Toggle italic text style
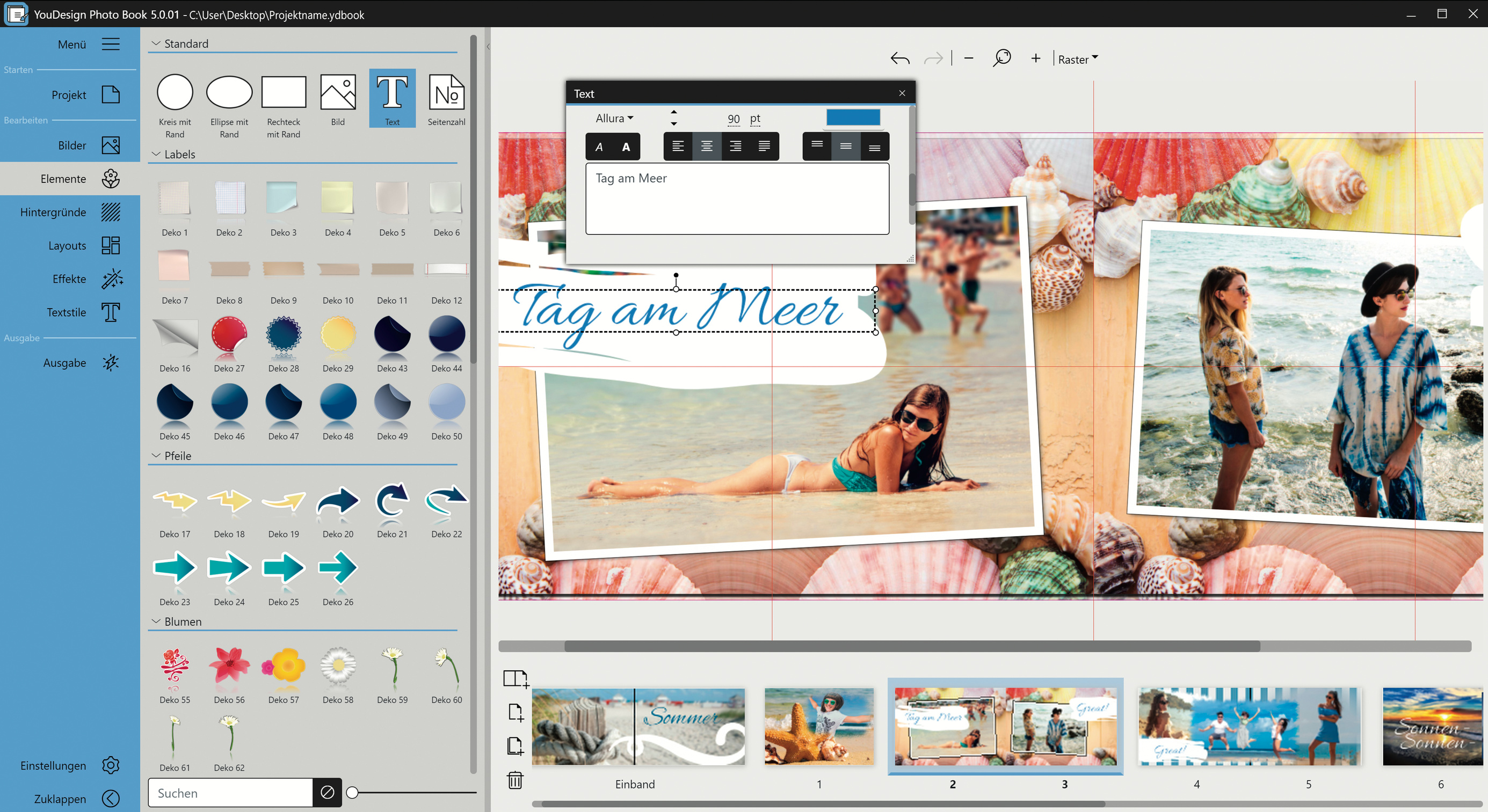1488x812 pixels. pyautogui.click(x=599, y=147)
